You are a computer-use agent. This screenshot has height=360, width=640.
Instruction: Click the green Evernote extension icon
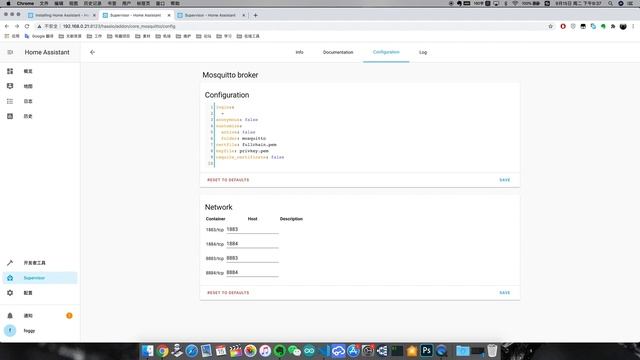tap(603, 26)
